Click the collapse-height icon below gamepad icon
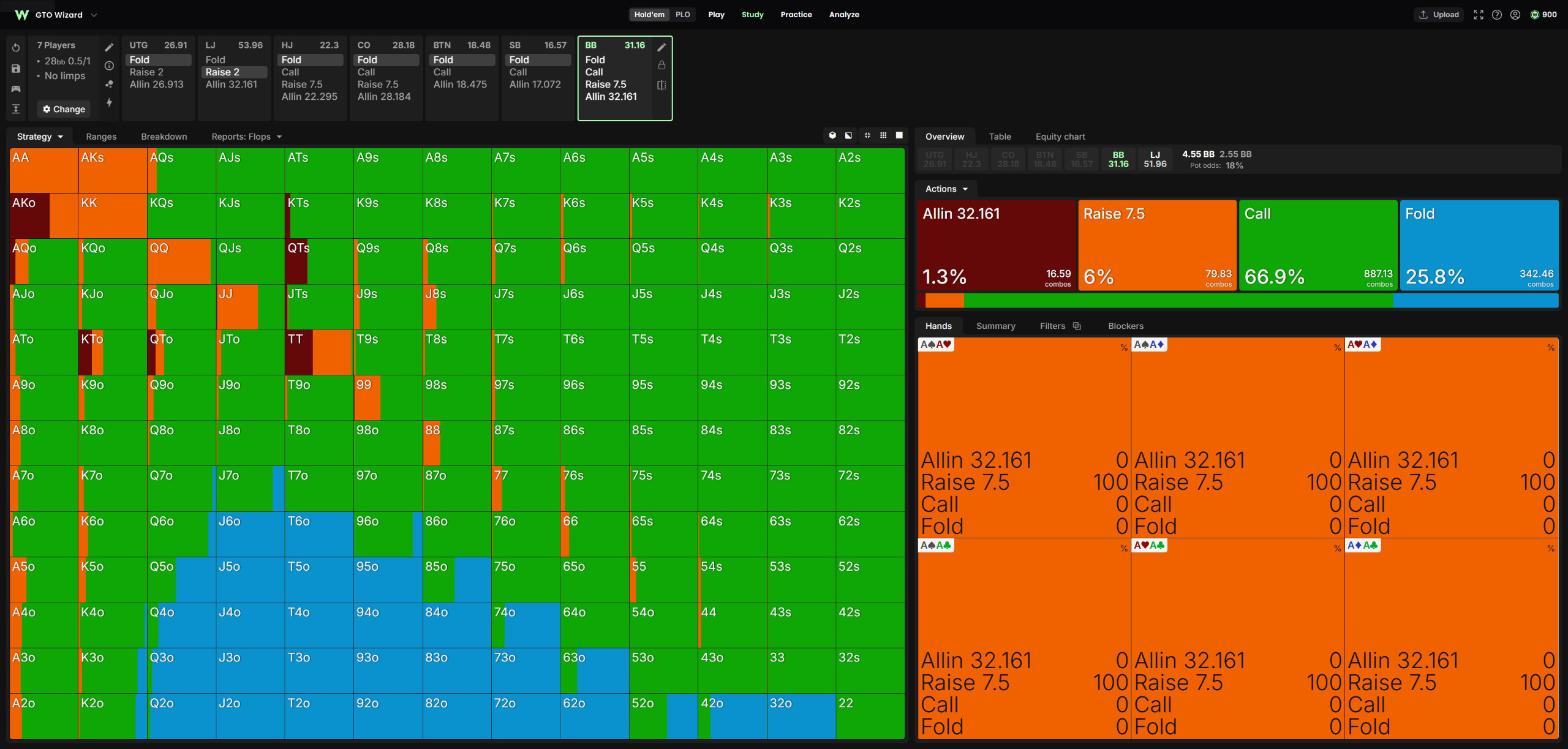This screenshot has width=1568, height=749. (x=16, y=109)
